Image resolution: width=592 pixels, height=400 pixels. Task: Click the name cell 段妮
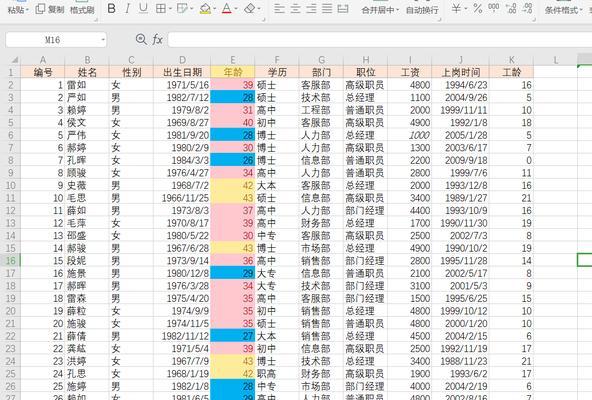[x=87, y=261]
